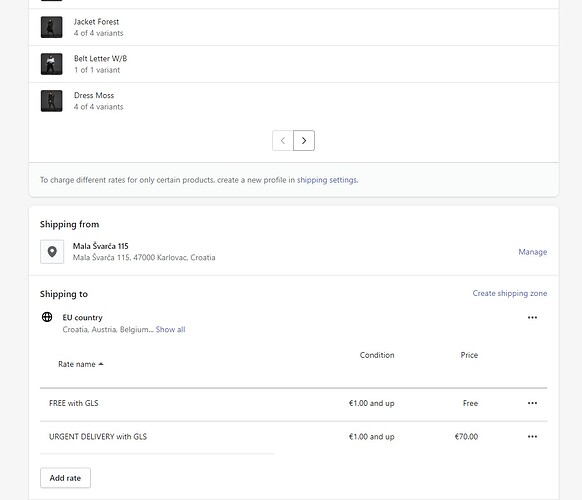Click the location pin icon for Mala Švarča 115
Screen dimensions: 582x500
[52, 252]
